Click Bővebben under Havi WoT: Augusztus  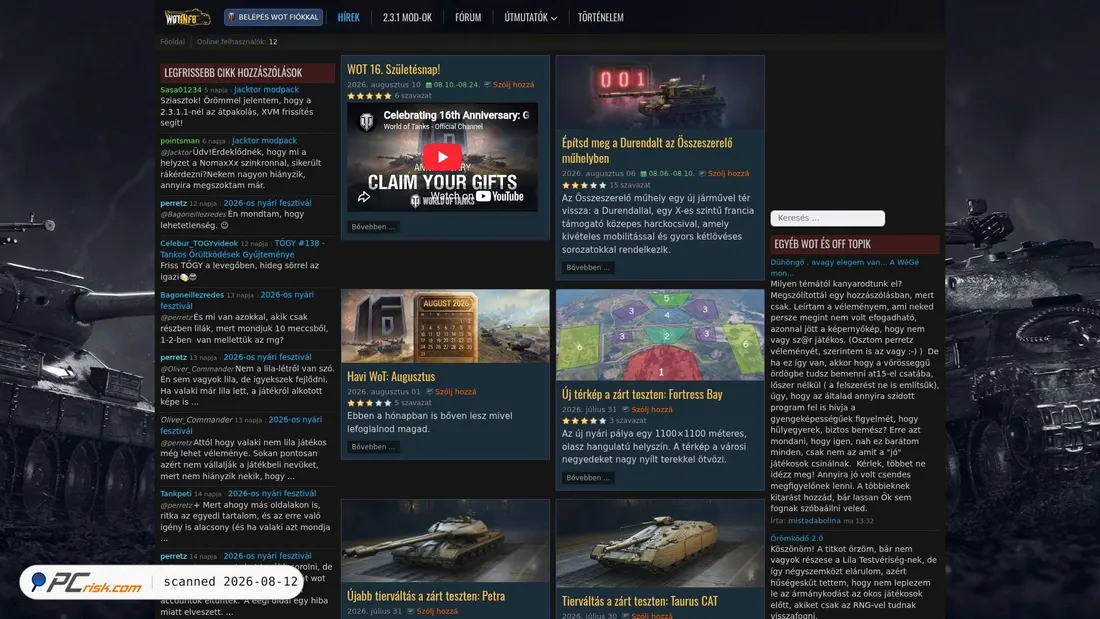click(373, 446)
